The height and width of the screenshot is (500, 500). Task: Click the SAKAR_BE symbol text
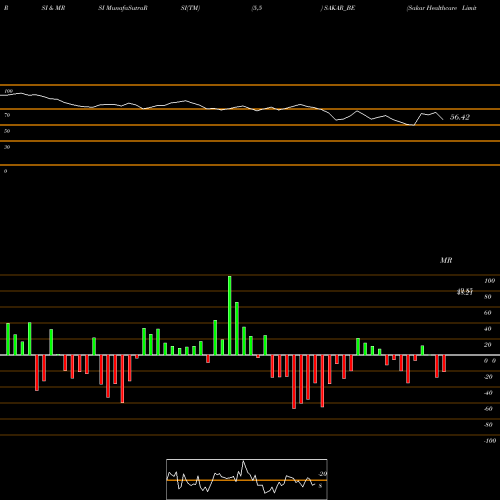pyautogui.click(x=339, y=8)
